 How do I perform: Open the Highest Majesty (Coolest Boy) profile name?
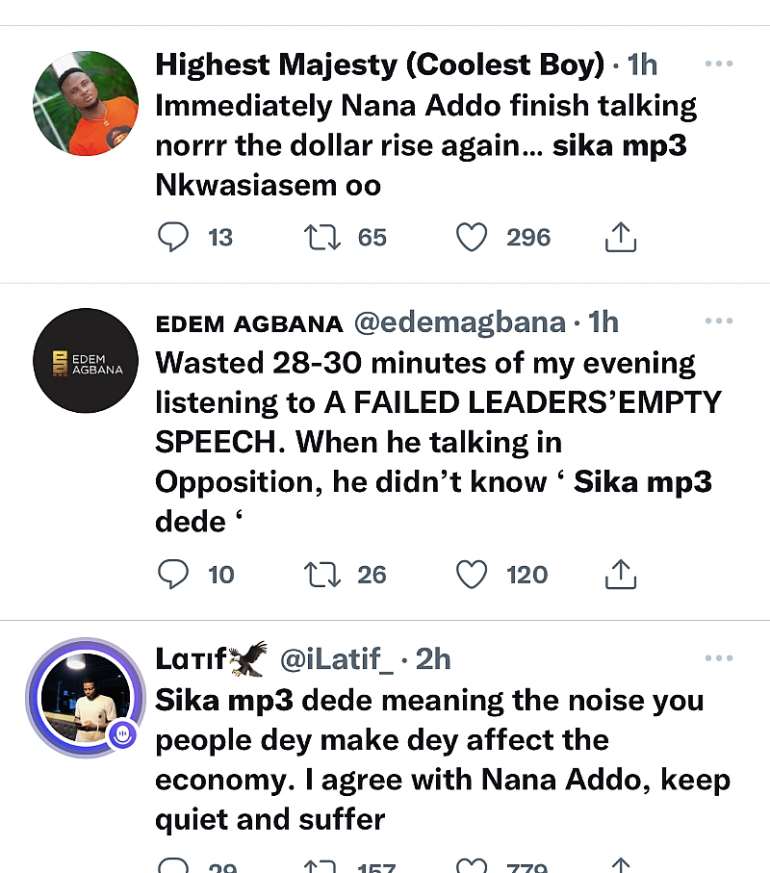click(x=380, y=65)
